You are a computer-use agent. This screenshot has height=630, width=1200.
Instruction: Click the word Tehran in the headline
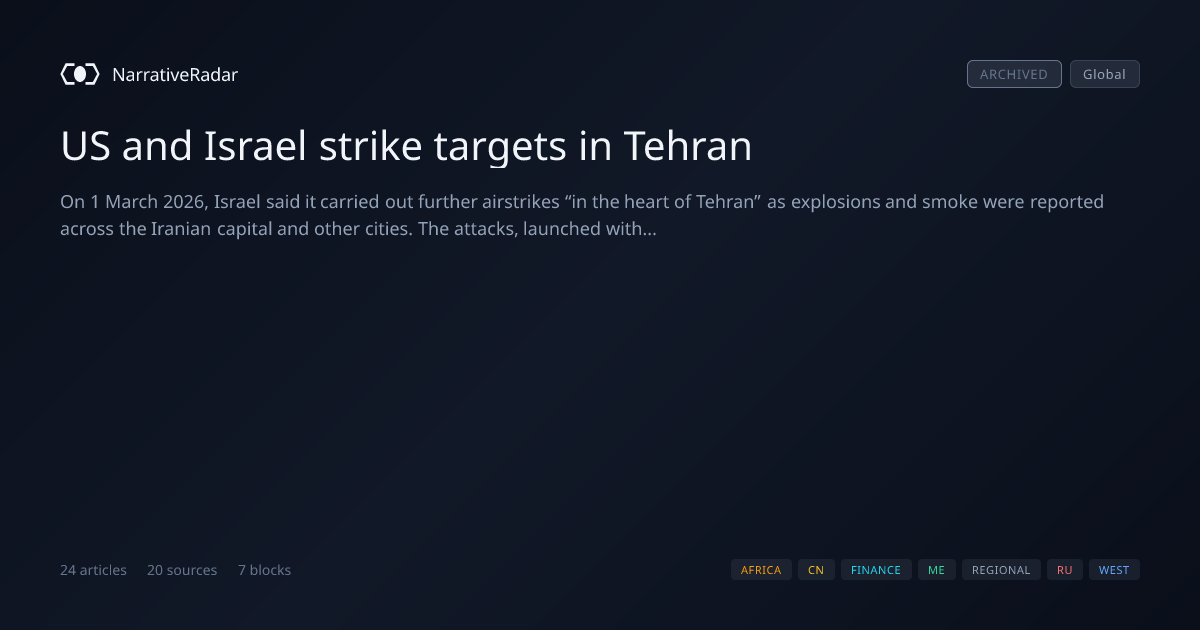688,147
